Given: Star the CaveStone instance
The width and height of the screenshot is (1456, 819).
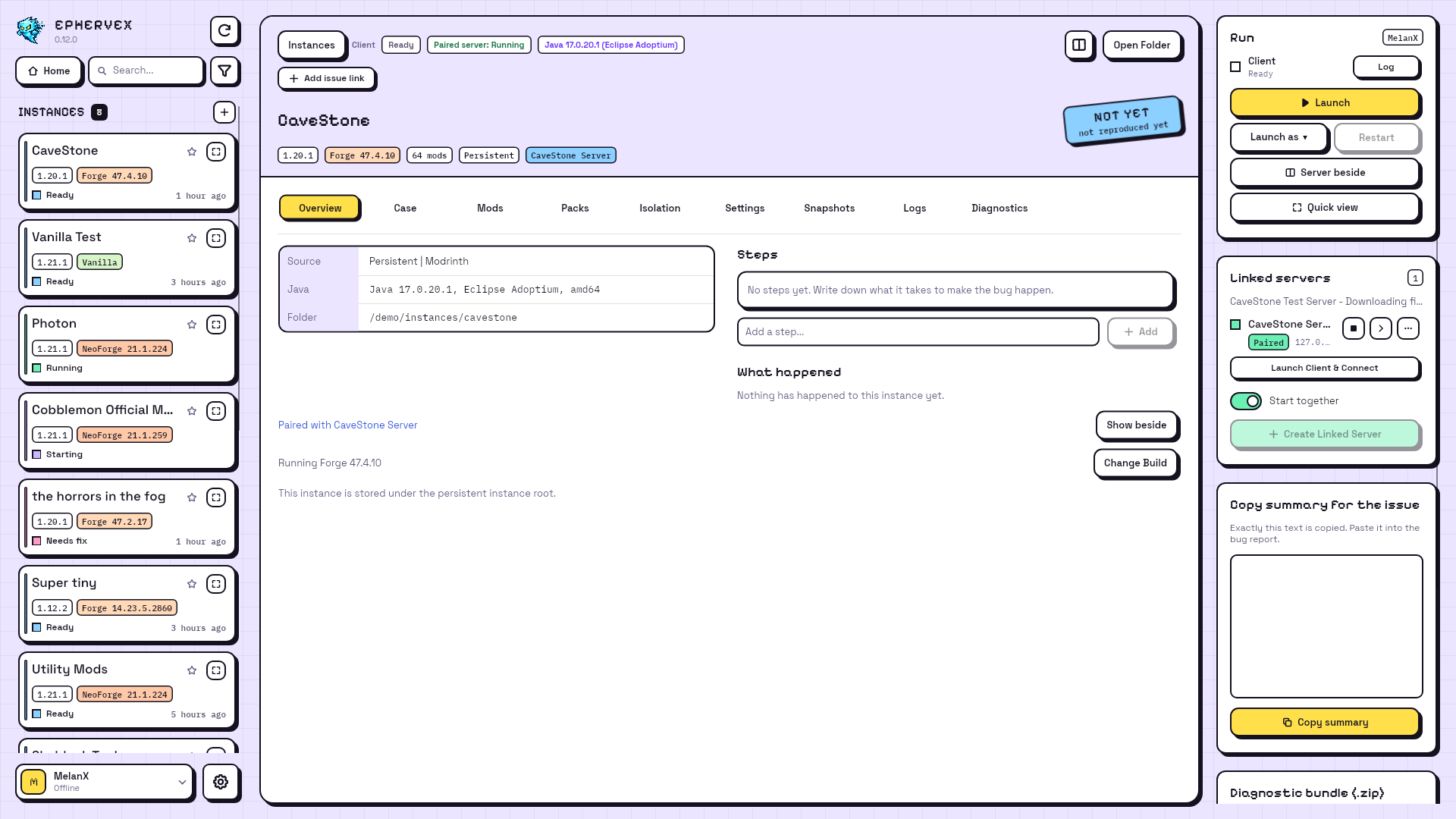Looking at the screenshot, I should 192,152.
